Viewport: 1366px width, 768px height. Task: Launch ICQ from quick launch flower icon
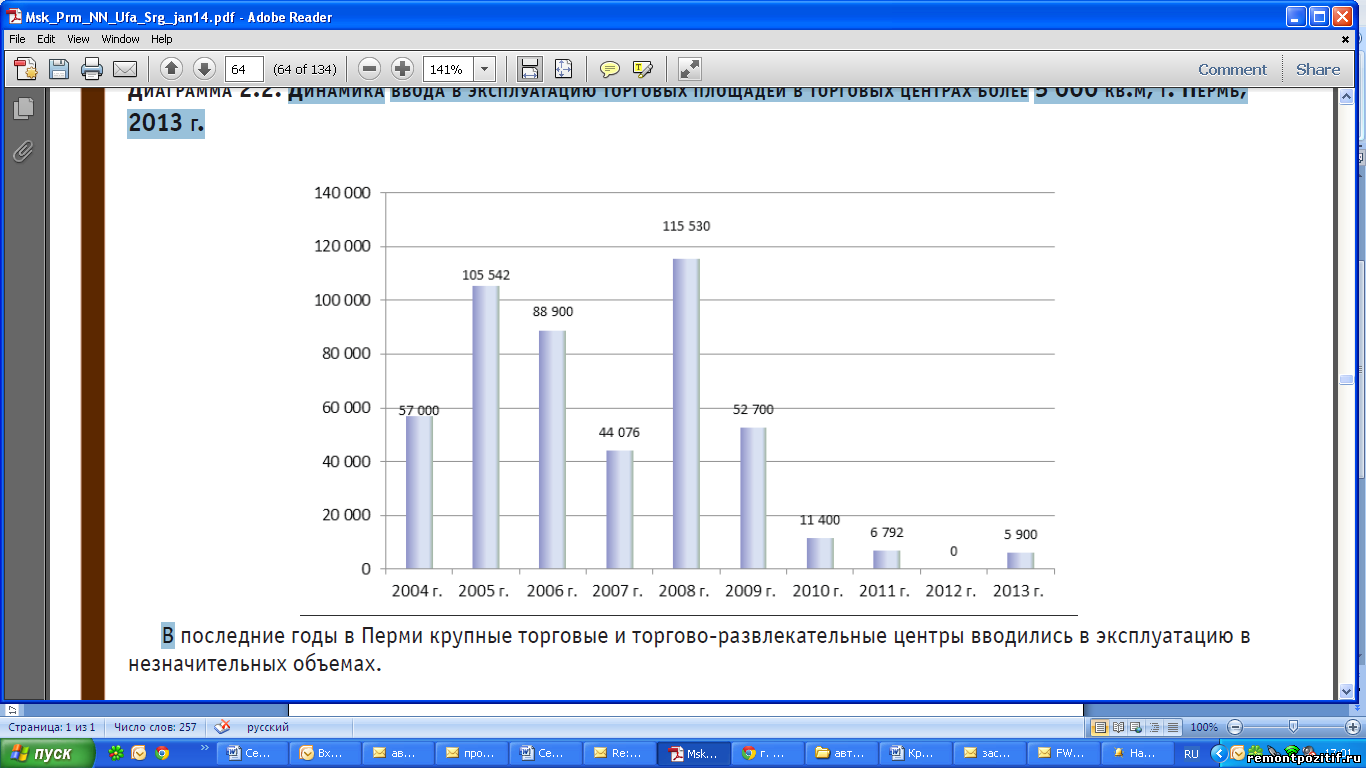click(x=117, y=753)
